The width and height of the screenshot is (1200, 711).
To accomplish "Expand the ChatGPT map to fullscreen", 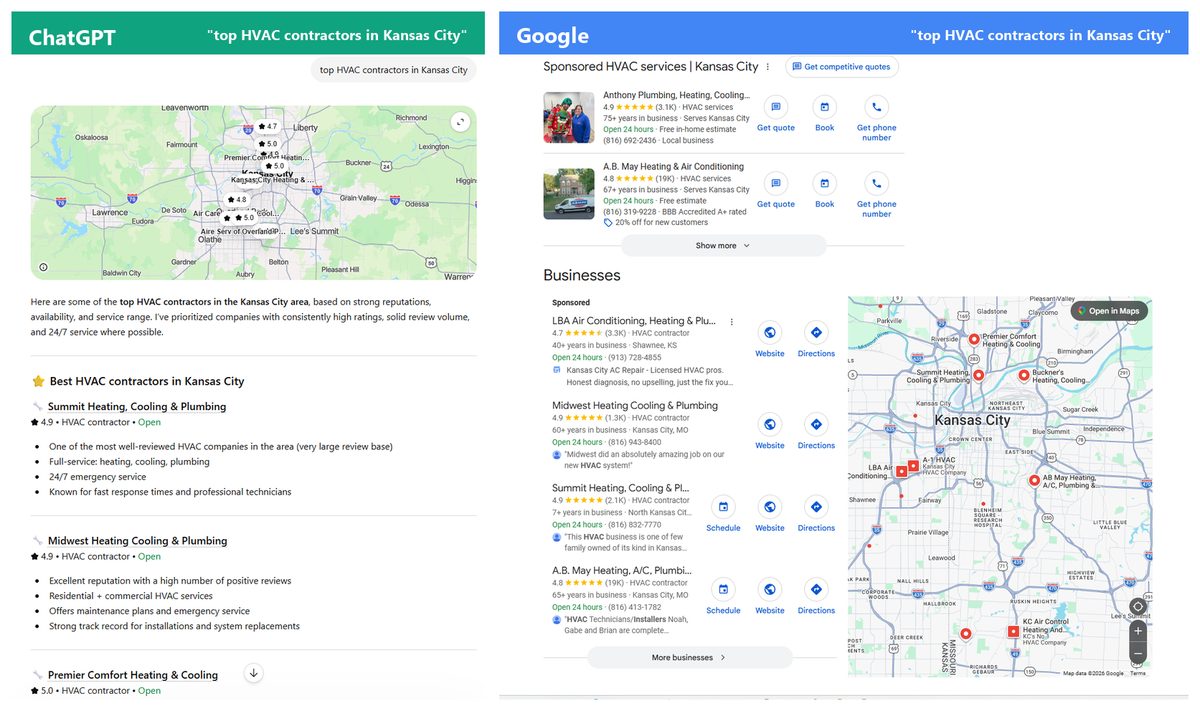I will pos(459,122).
